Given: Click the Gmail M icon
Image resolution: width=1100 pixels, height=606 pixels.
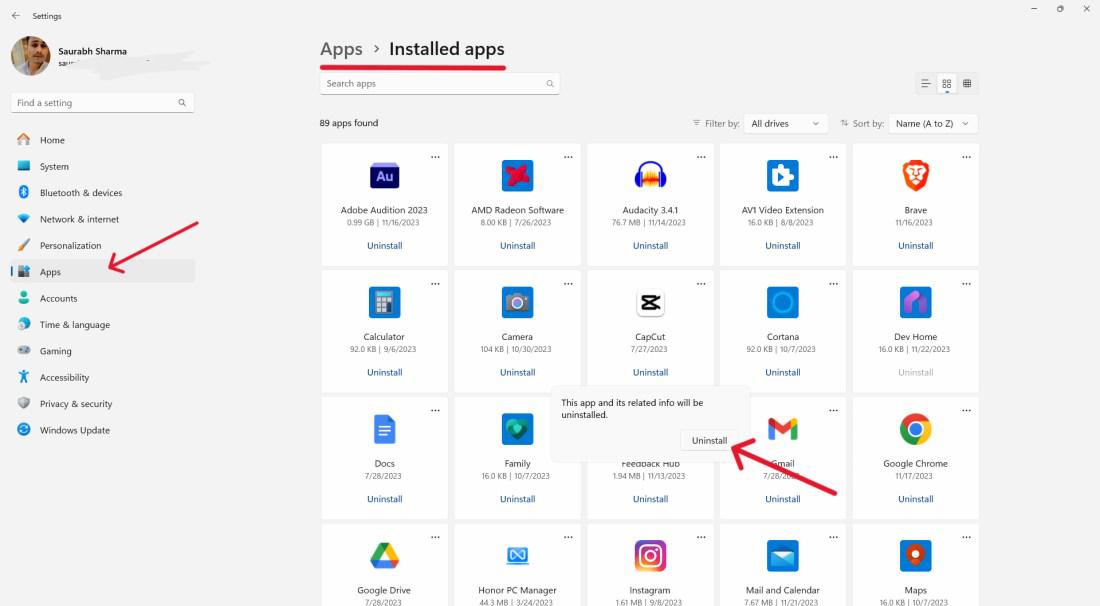Looking at the screenshot, I should (783, 428).
